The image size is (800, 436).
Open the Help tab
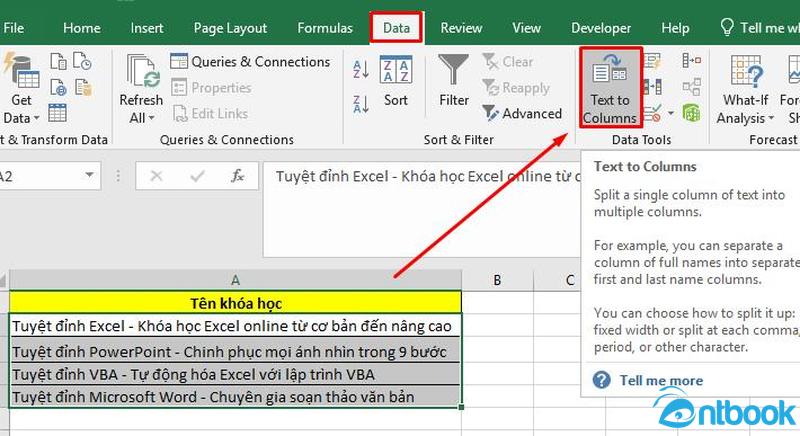coord(675,28)
